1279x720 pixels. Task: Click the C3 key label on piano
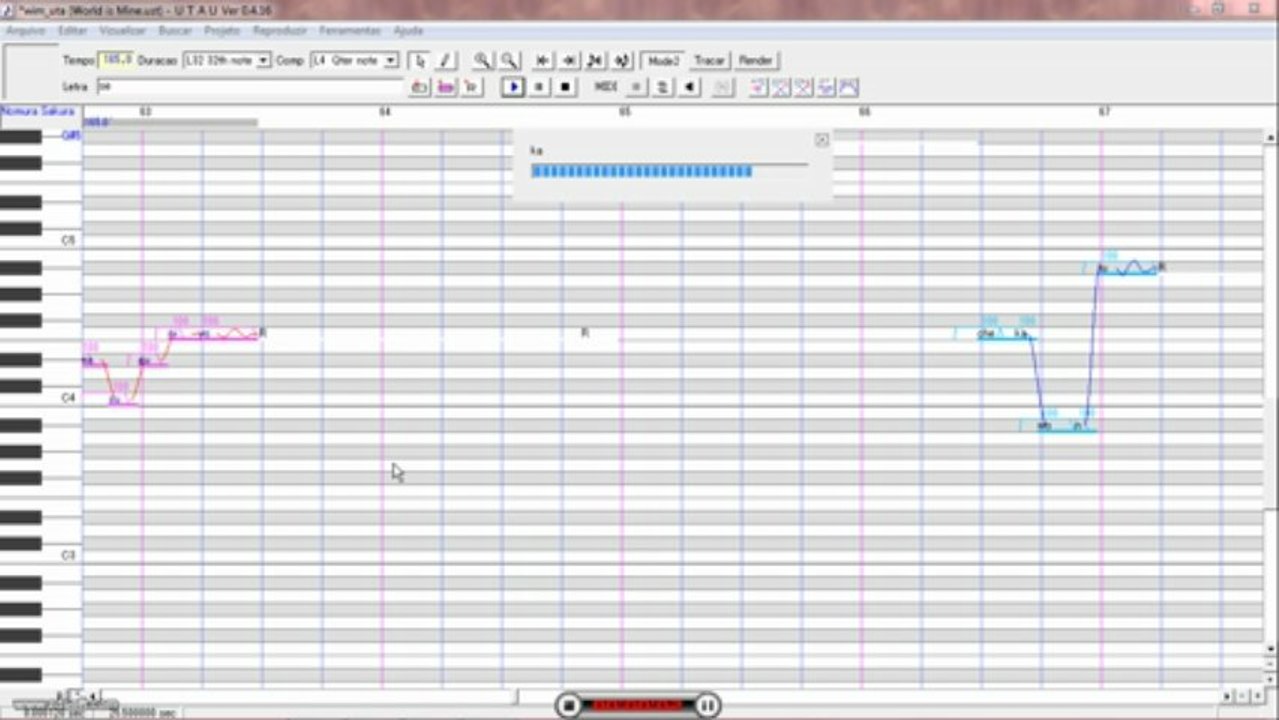(68, 555)
